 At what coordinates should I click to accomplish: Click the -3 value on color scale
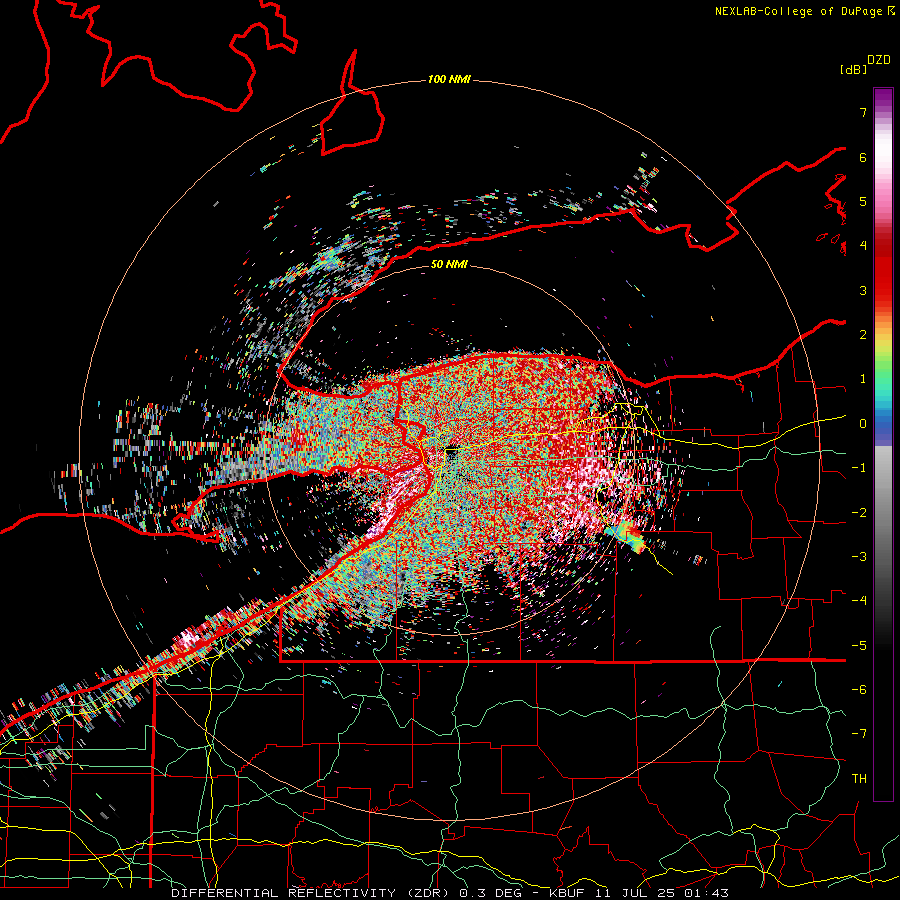click(859, 557)
